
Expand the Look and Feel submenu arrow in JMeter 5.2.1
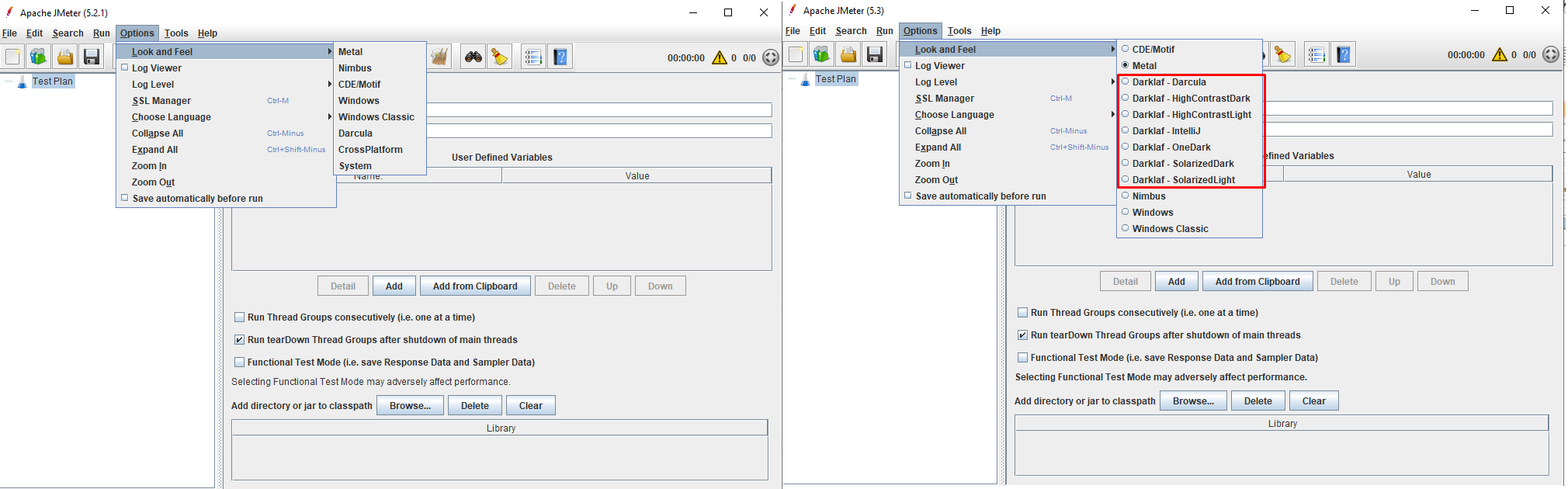point(330,51)
